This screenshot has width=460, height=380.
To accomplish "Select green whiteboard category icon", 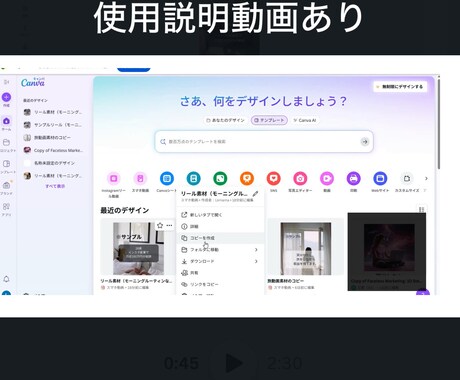I will [x=220, y=179].
